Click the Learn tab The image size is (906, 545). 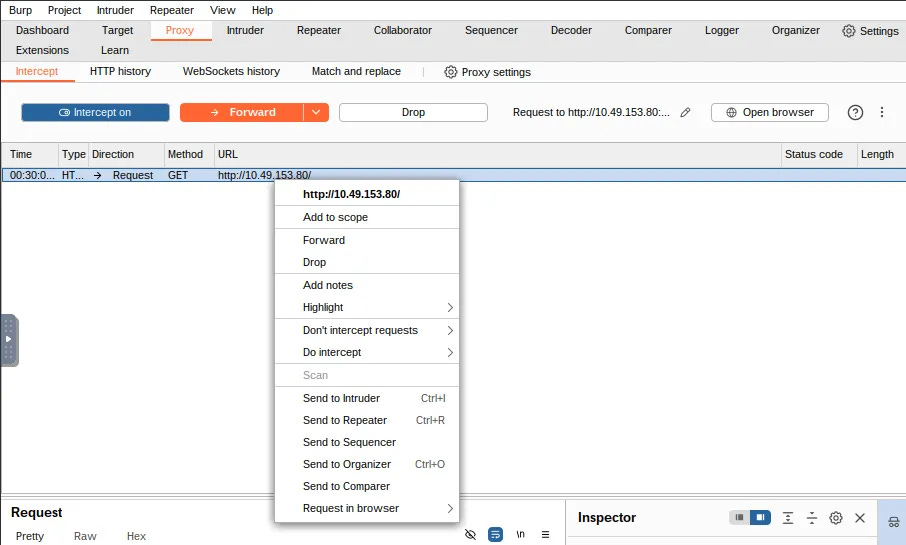click(114, 50)
